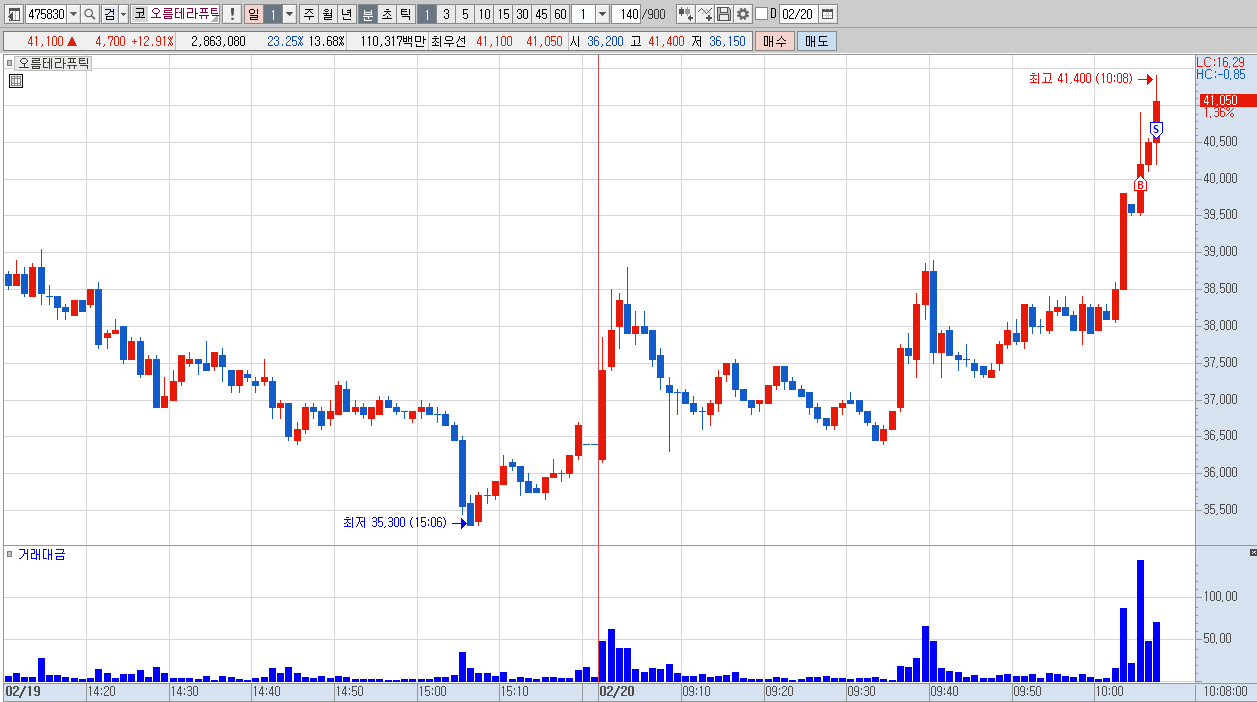Select the 분 minute period toggle
The height and width of the screenshot is (702, 1257).
(367, 14)
